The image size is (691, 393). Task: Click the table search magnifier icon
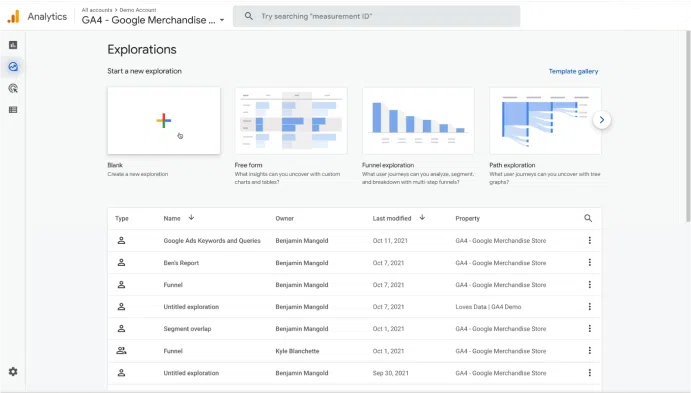coord(588,218)
